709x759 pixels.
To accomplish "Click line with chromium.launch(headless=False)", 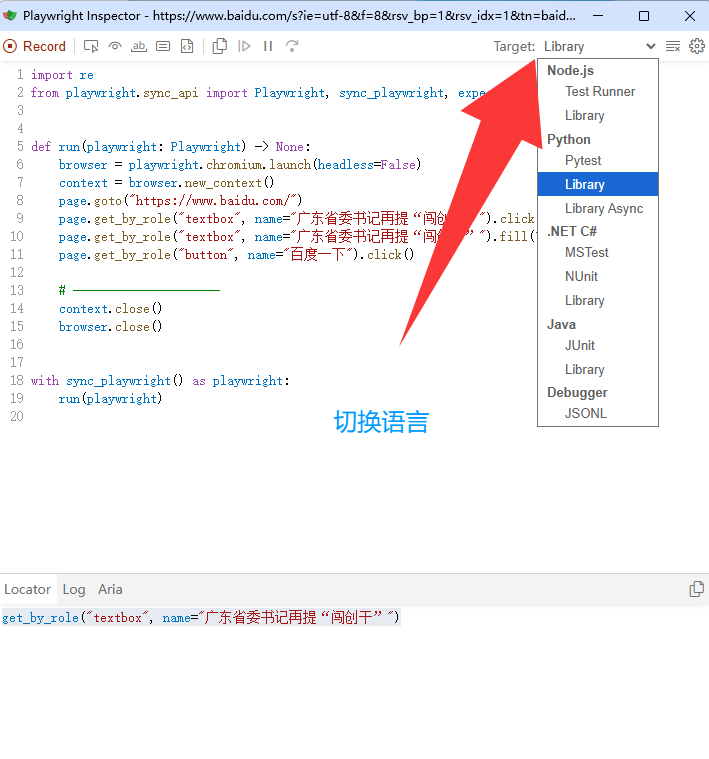I will pos(240,165).
